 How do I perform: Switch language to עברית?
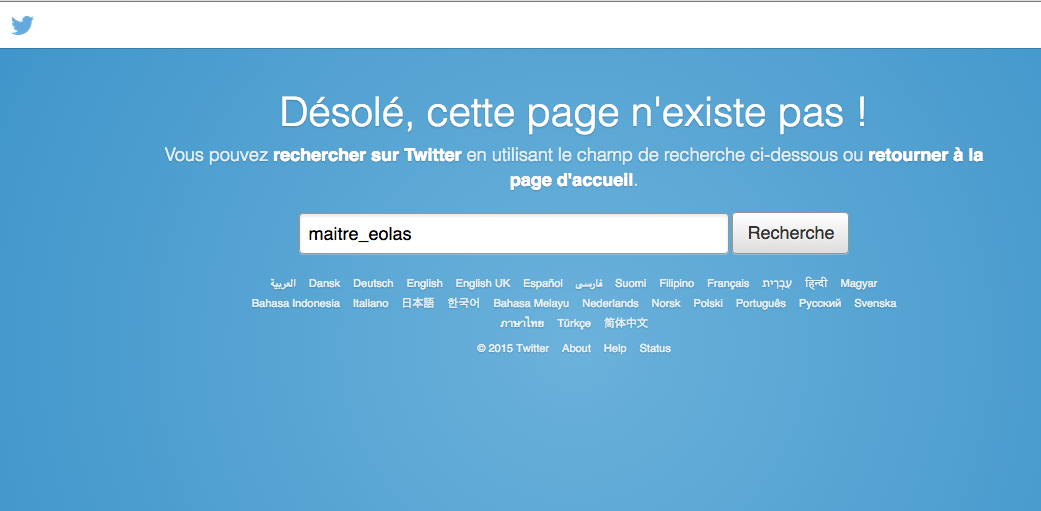click(777, 283)
